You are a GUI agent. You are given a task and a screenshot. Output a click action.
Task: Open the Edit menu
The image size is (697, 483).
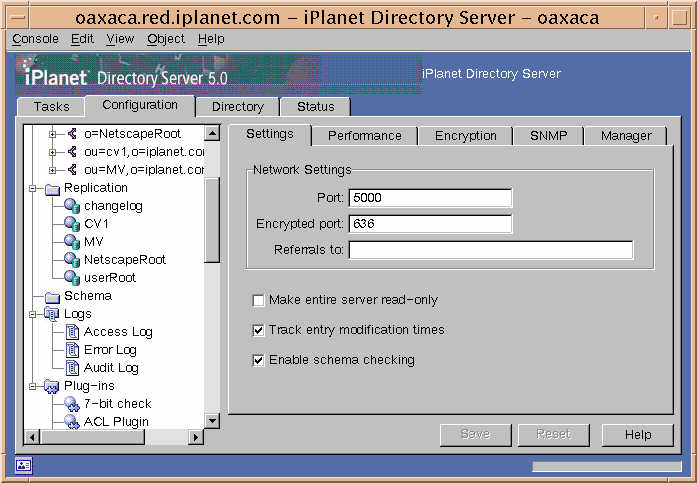coord(82,39)
